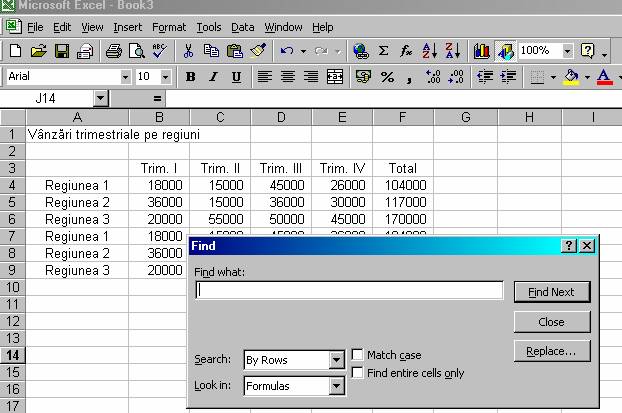The image size is (622, 413).
Task: Click the Sort Ascending icon
Action: (429, 51)
